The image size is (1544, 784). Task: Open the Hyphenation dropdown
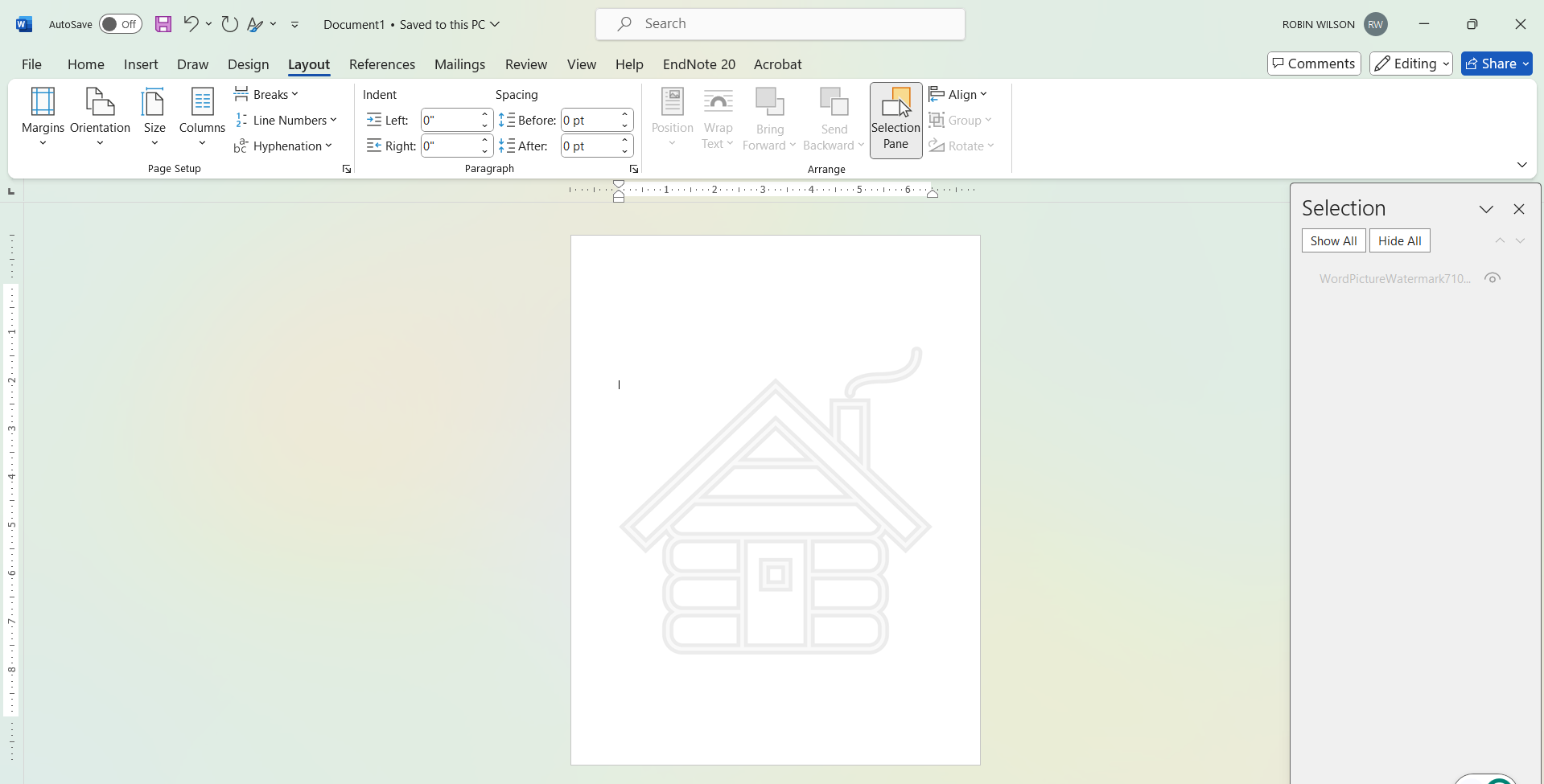pos(284,146)
